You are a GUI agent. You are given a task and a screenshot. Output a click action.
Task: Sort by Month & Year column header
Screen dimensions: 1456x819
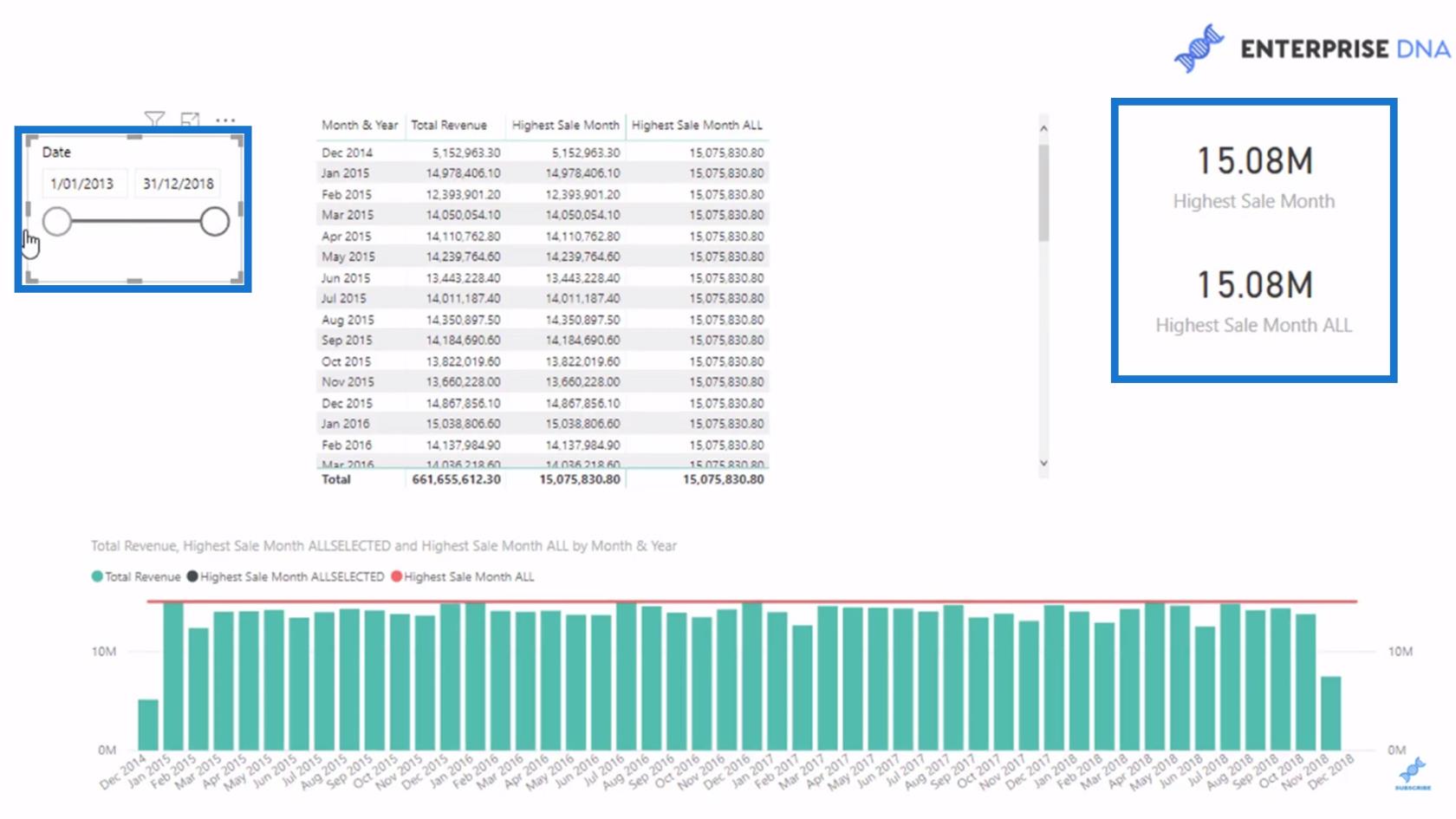[x=360, y=125]
